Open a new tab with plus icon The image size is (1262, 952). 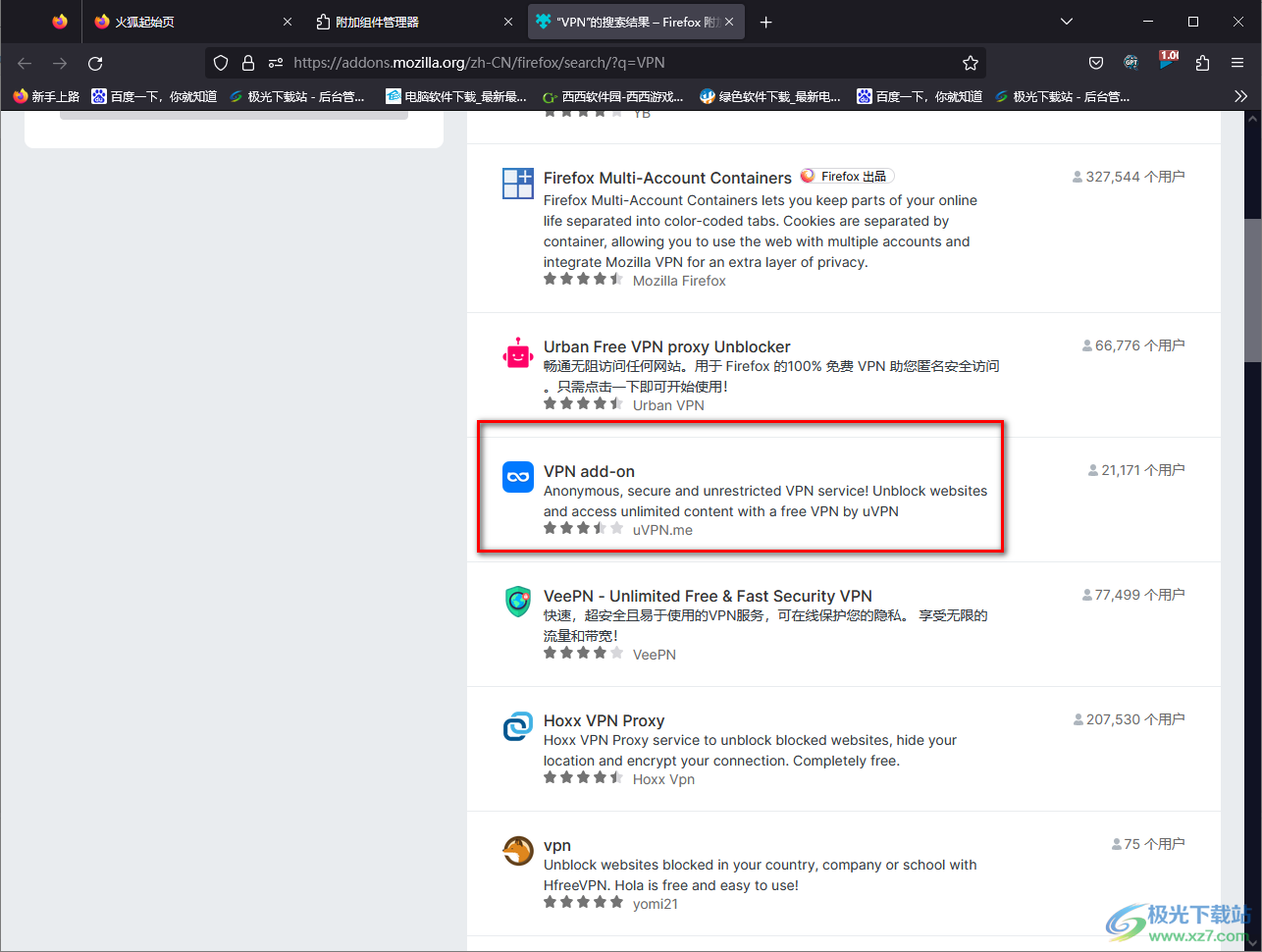click(766, 22)
